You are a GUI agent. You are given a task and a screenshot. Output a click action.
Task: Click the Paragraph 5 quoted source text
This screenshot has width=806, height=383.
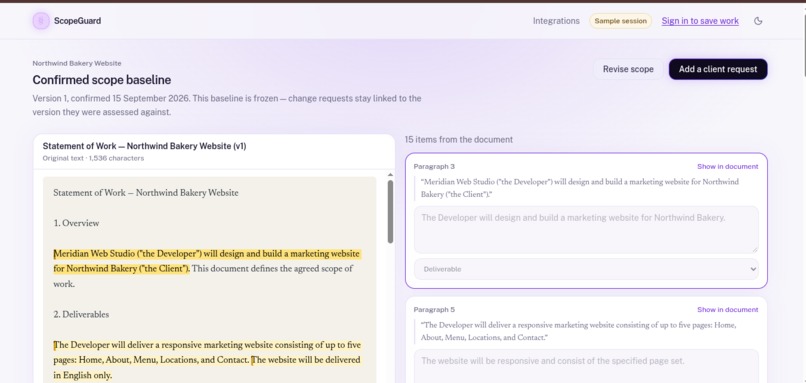coord(578,332)
